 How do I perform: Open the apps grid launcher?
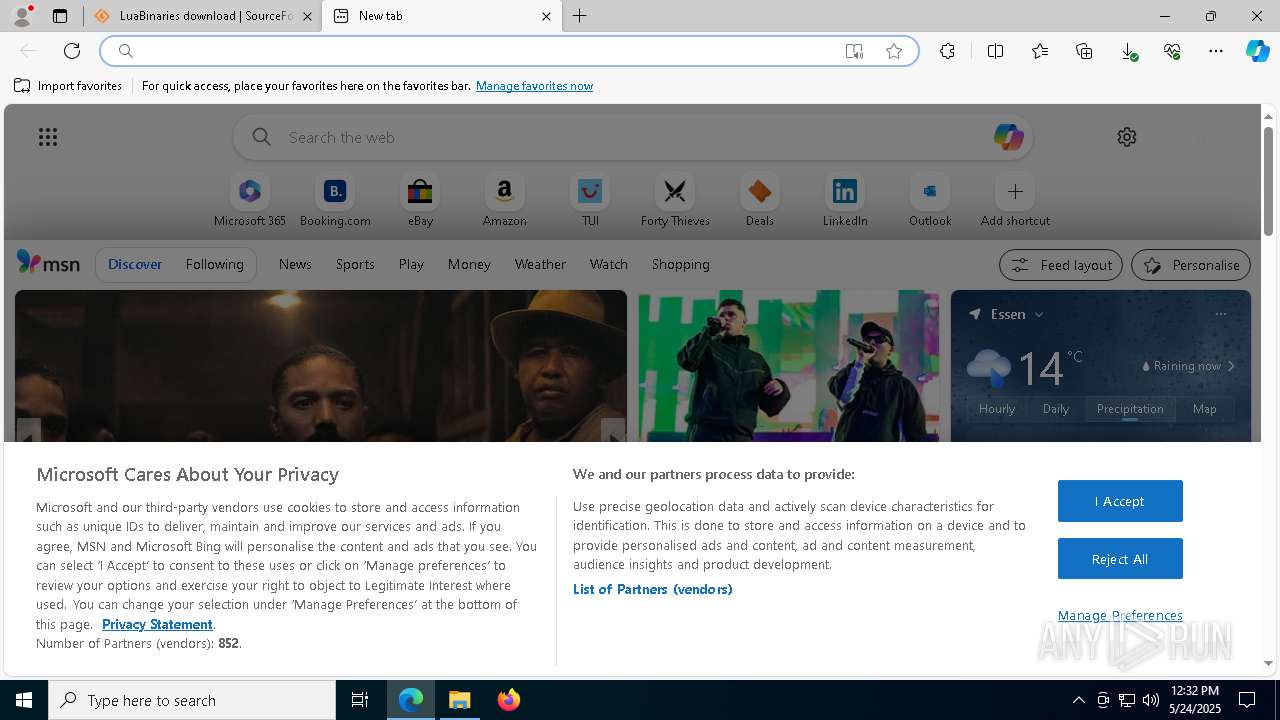[47, 137]
